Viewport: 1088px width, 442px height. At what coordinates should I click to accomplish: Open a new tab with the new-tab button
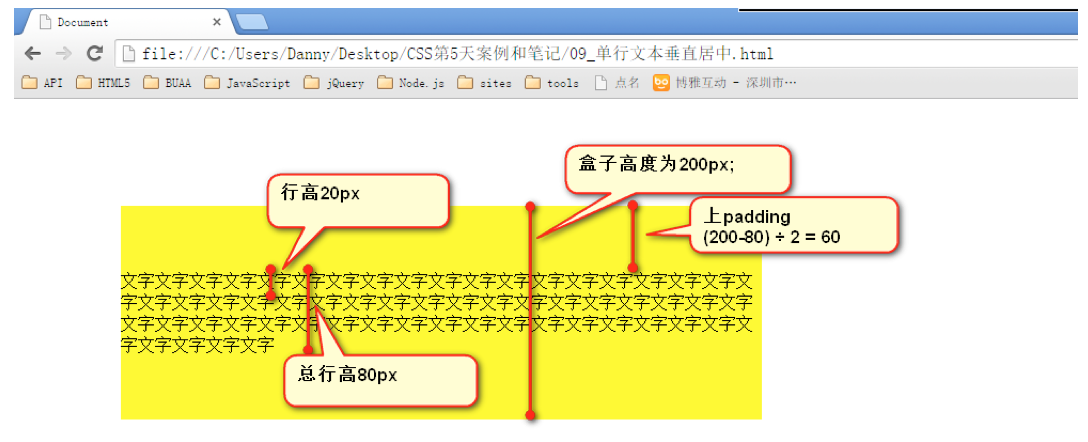click(251, 23)
